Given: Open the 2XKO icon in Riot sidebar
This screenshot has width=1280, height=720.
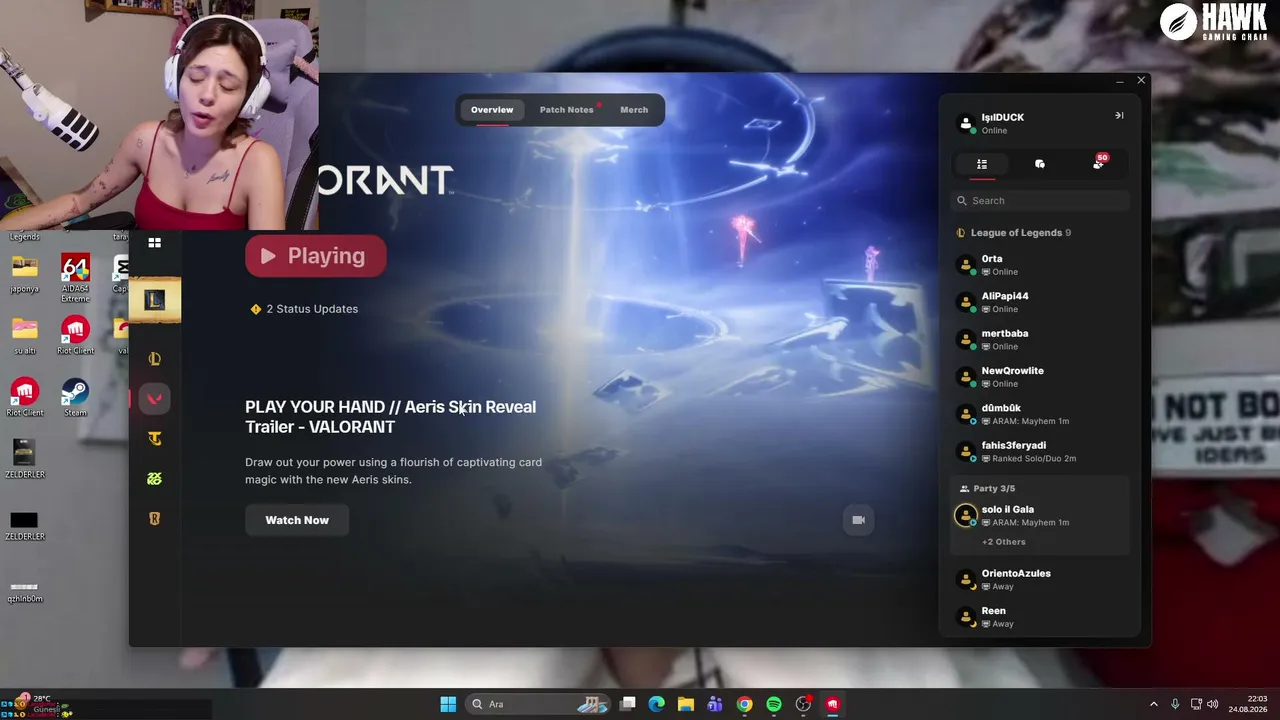Looking at the screenshot, I should (x=155, y=479).
